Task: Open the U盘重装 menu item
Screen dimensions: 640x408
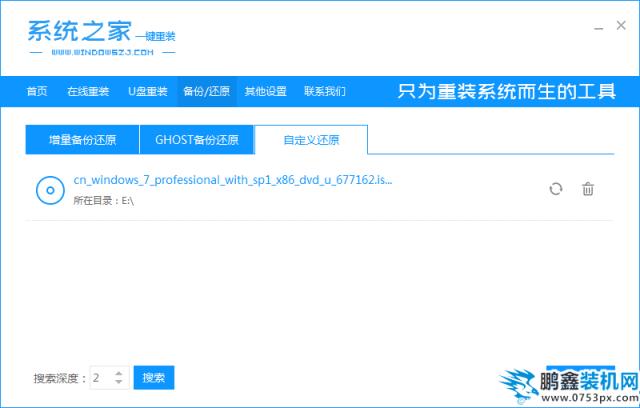Action: coord(148,91)
